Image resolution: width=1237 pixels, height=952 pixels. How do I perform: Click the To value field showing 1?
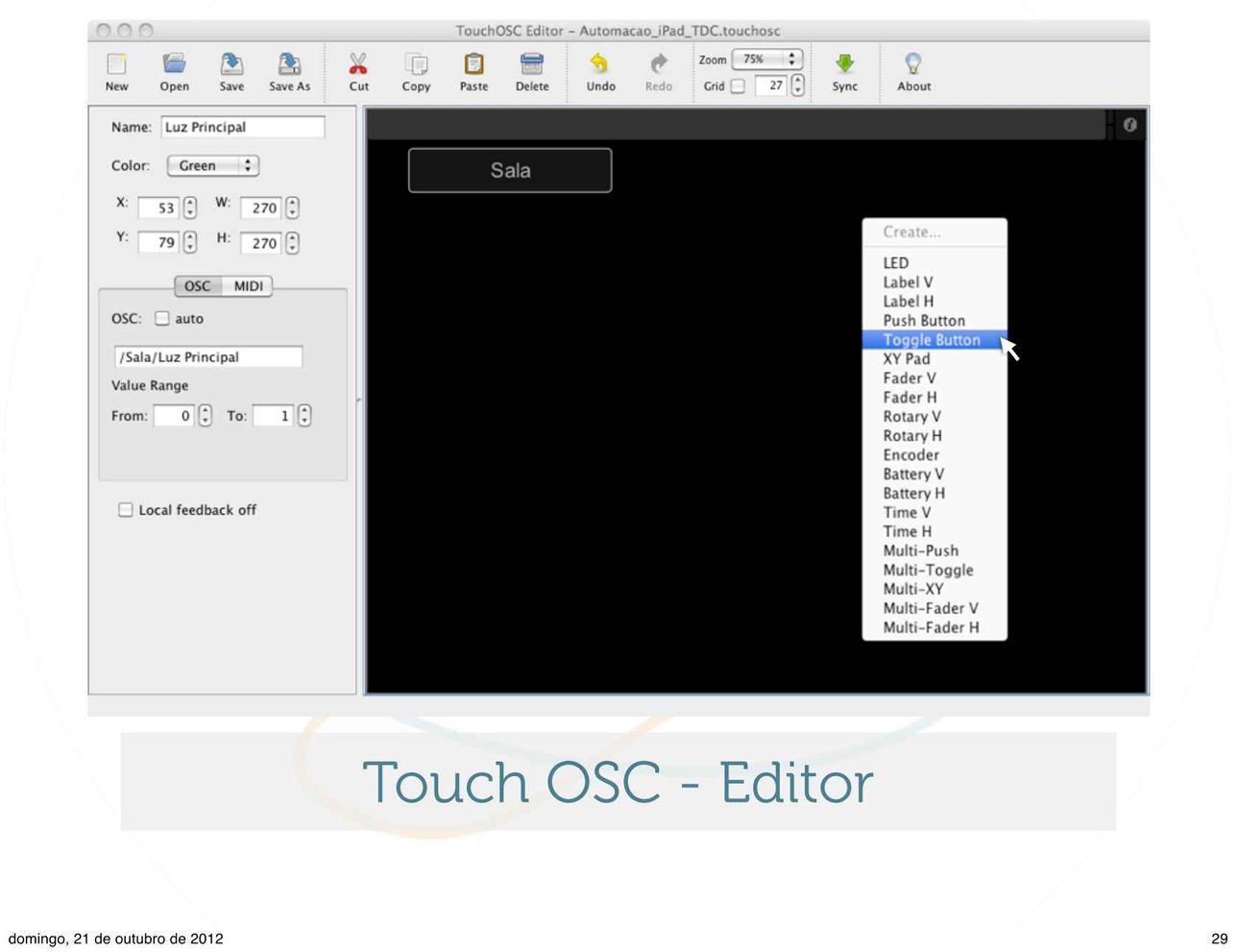273,416
